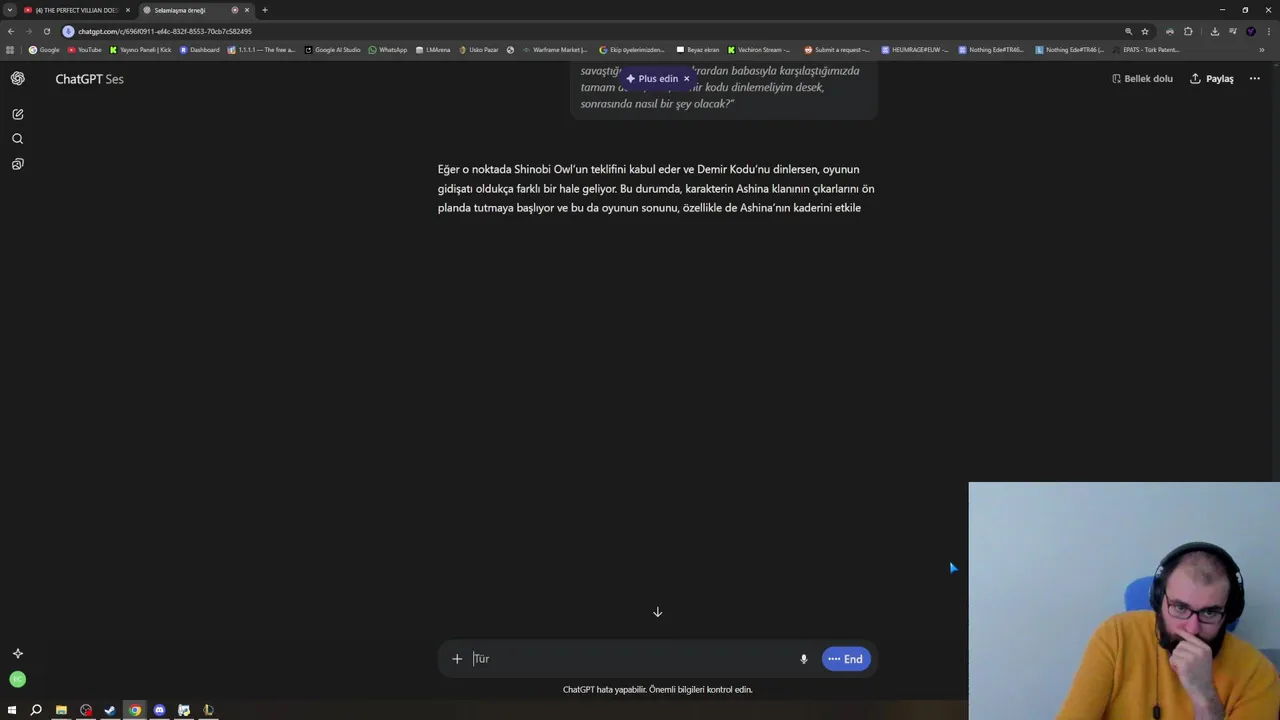
Task: Open the Google AI Studio bookmark
Action: click(332, 50)
